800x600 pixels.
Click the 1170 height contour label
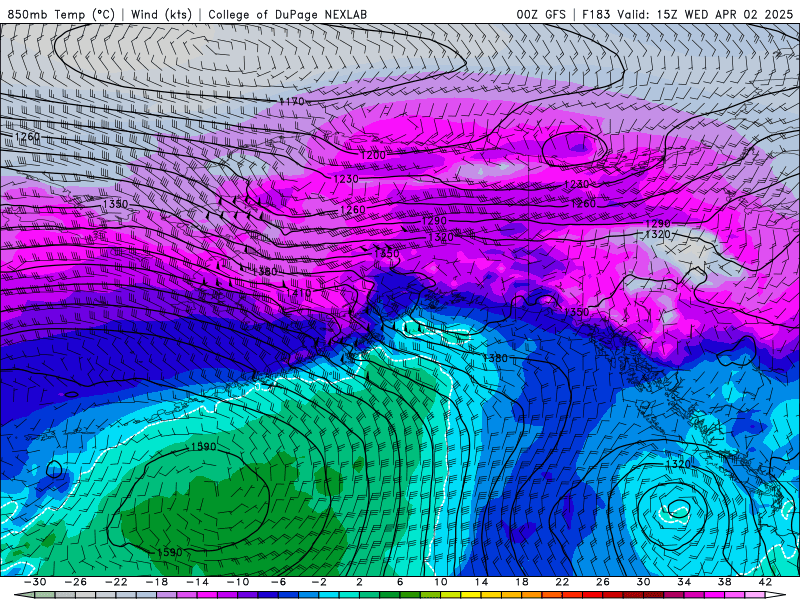point(292,102)
